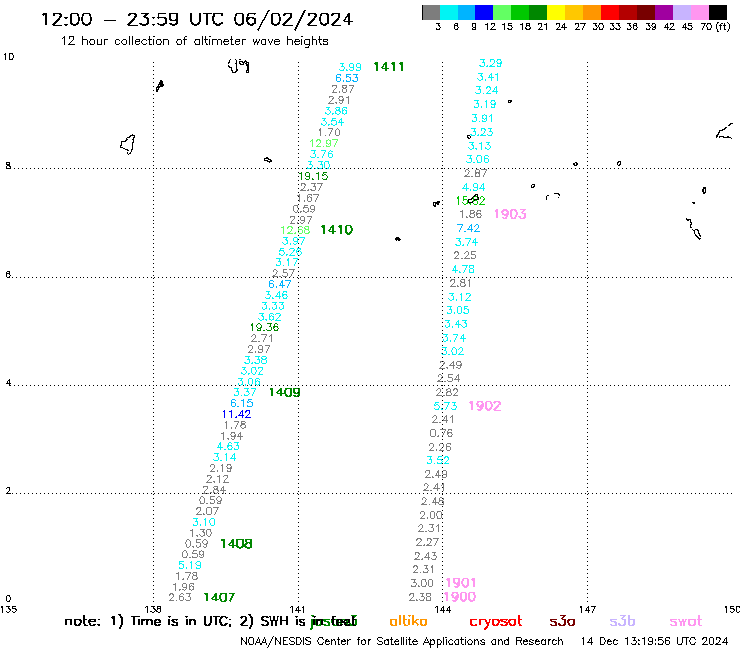Click the black 70 ft legend swatch
This screenshot has width=740, height=650.
click(x=718, y=12)
